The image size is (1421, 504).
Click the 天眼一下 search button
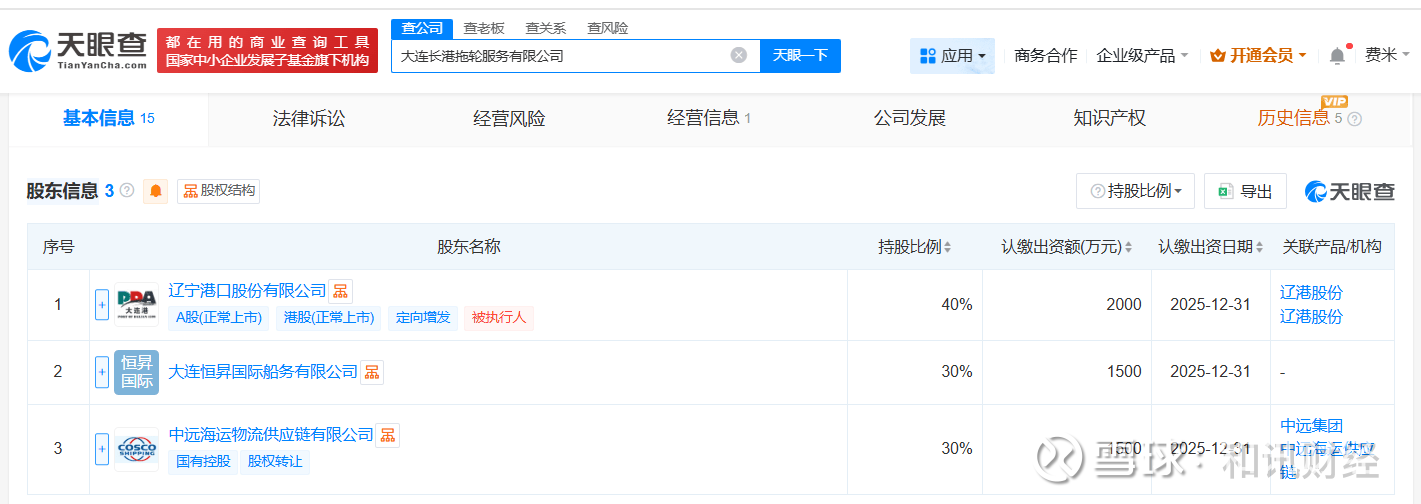800,56
